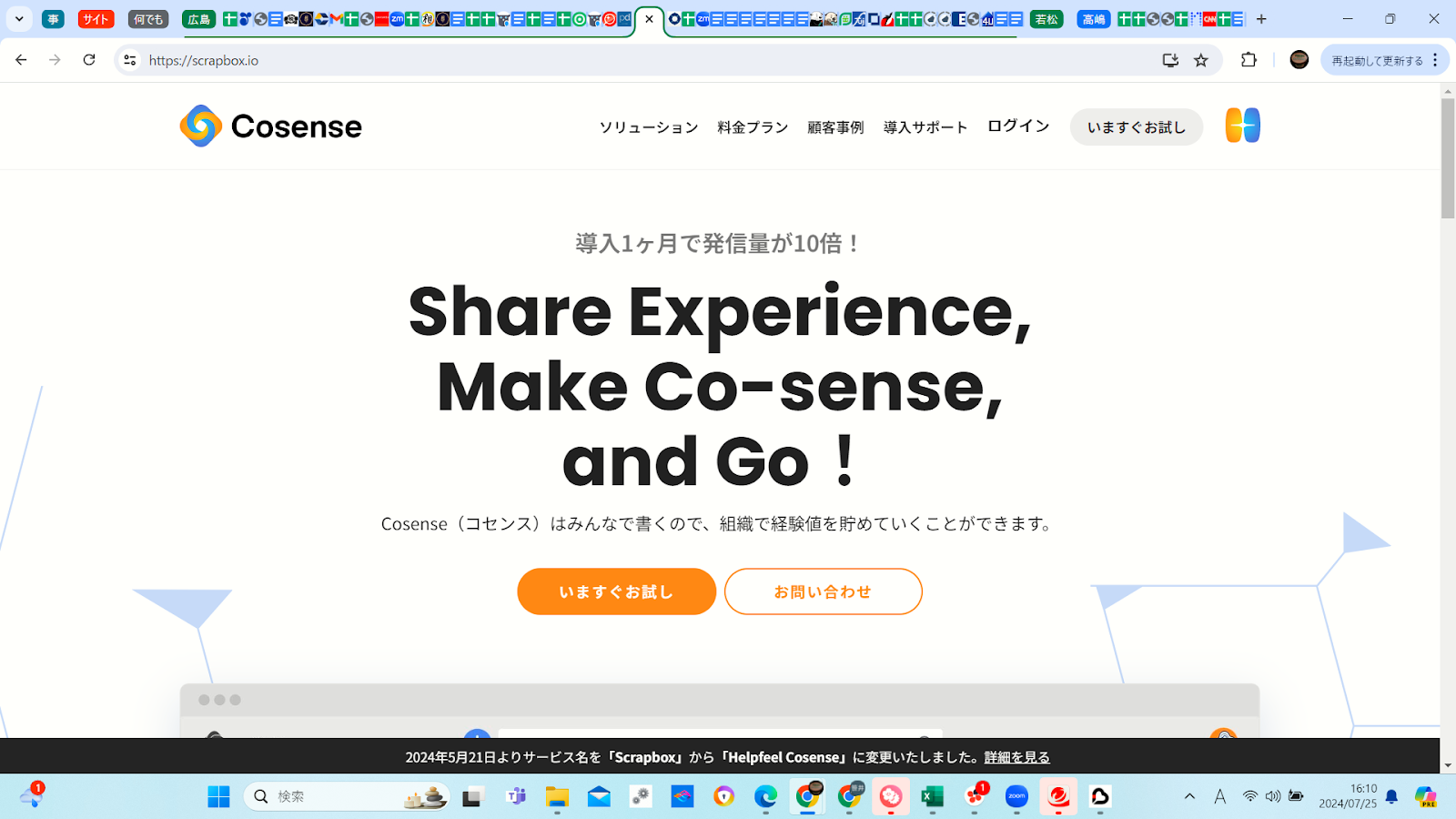This screenshot has height=819, width=1456.
Task: Open Microsoft Teams from taskbar
Action: coord(516,796)
